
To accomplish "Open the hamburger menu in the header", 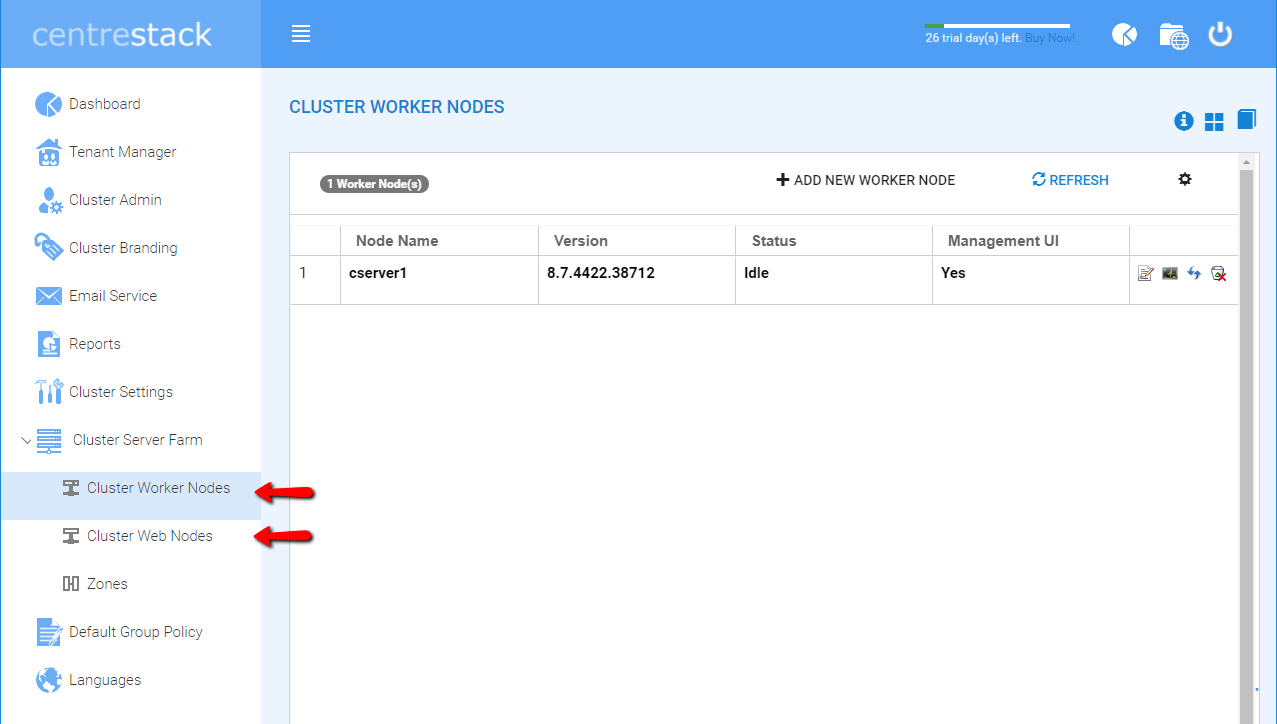I will (301, 34).
